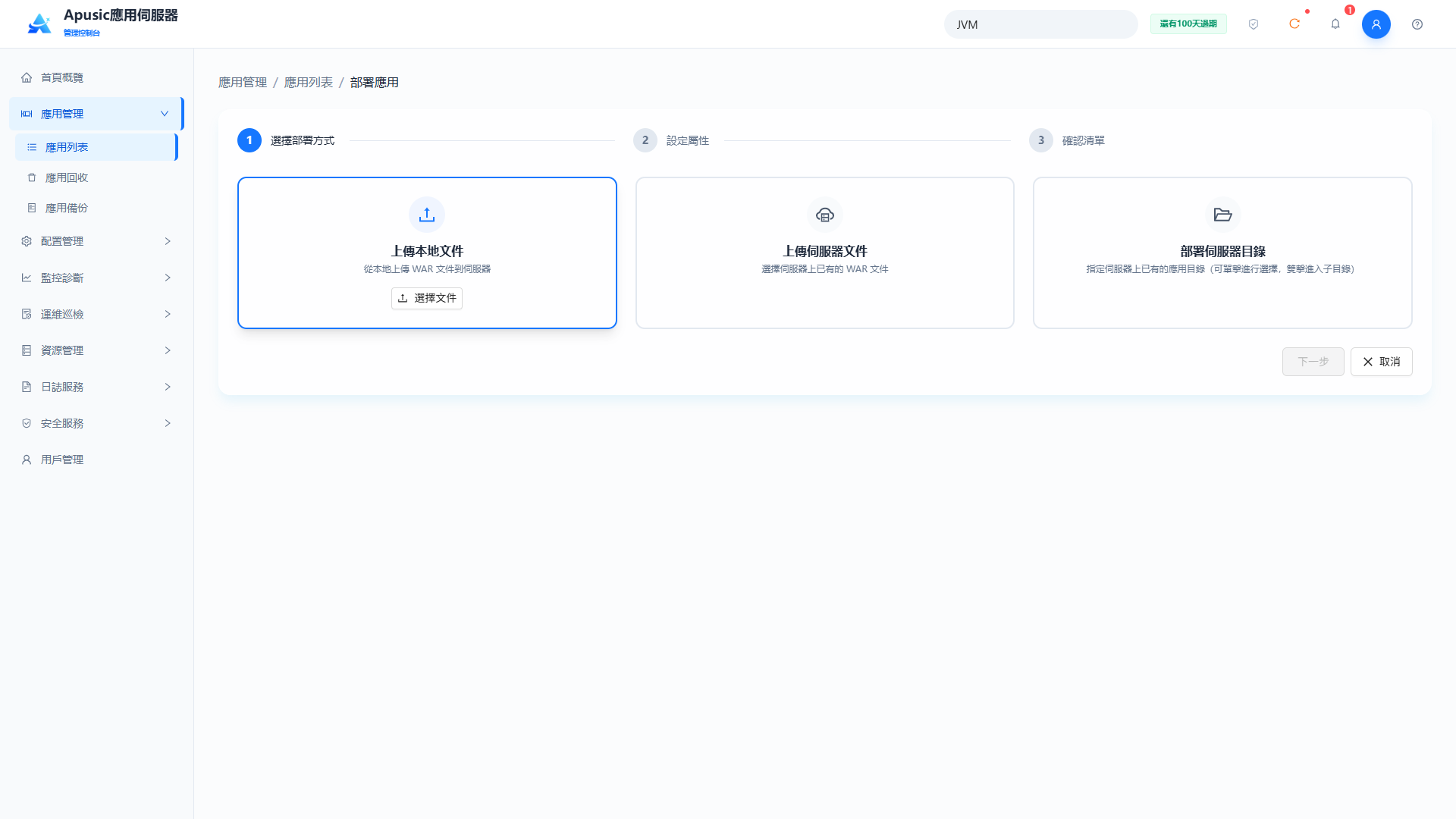Open 應用回收 submenu item
This screenshot has width=1456, height=819.
(x=96, y=177)
